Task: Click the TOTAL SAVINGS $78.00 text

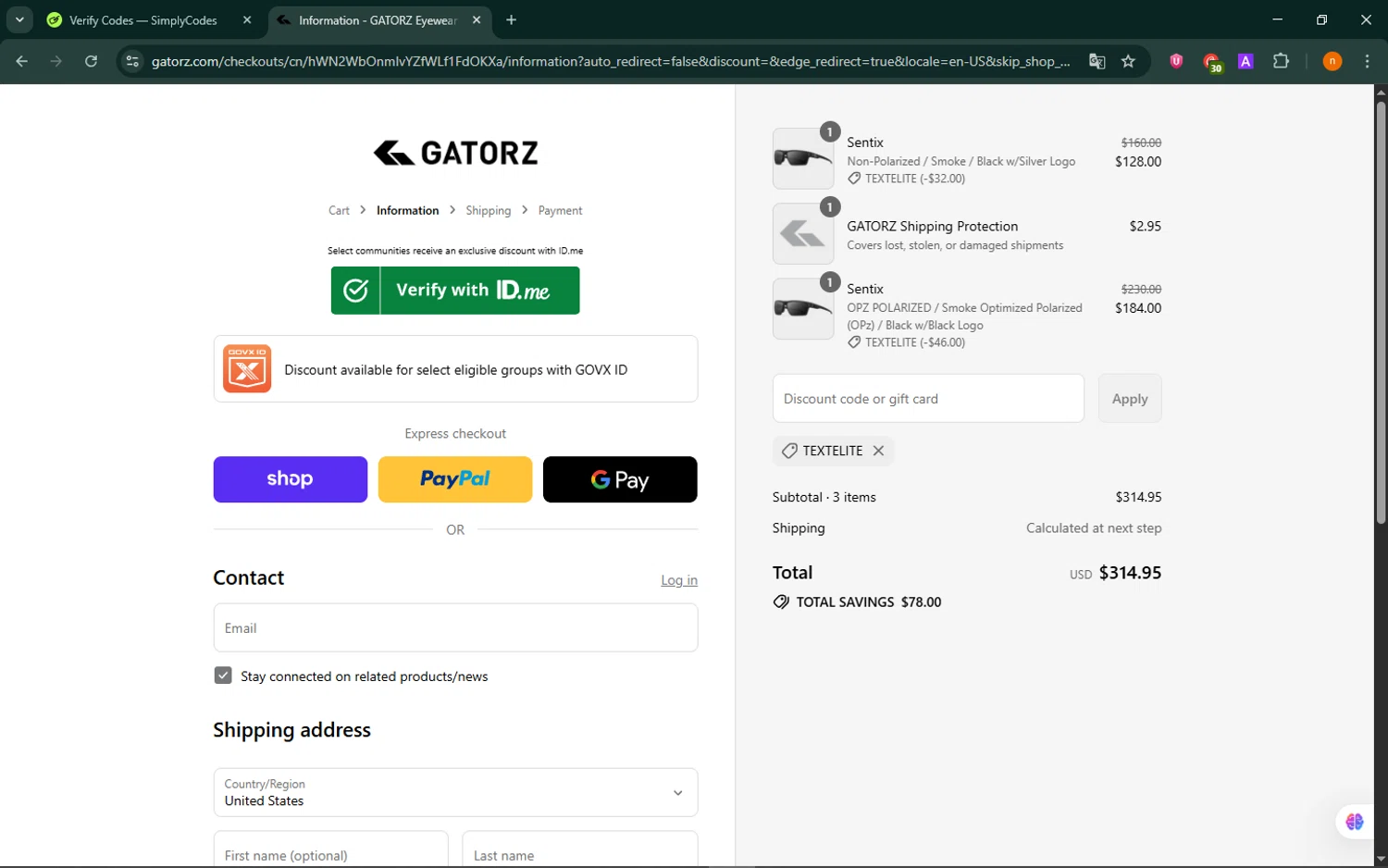Action: [x=868, y=602]
